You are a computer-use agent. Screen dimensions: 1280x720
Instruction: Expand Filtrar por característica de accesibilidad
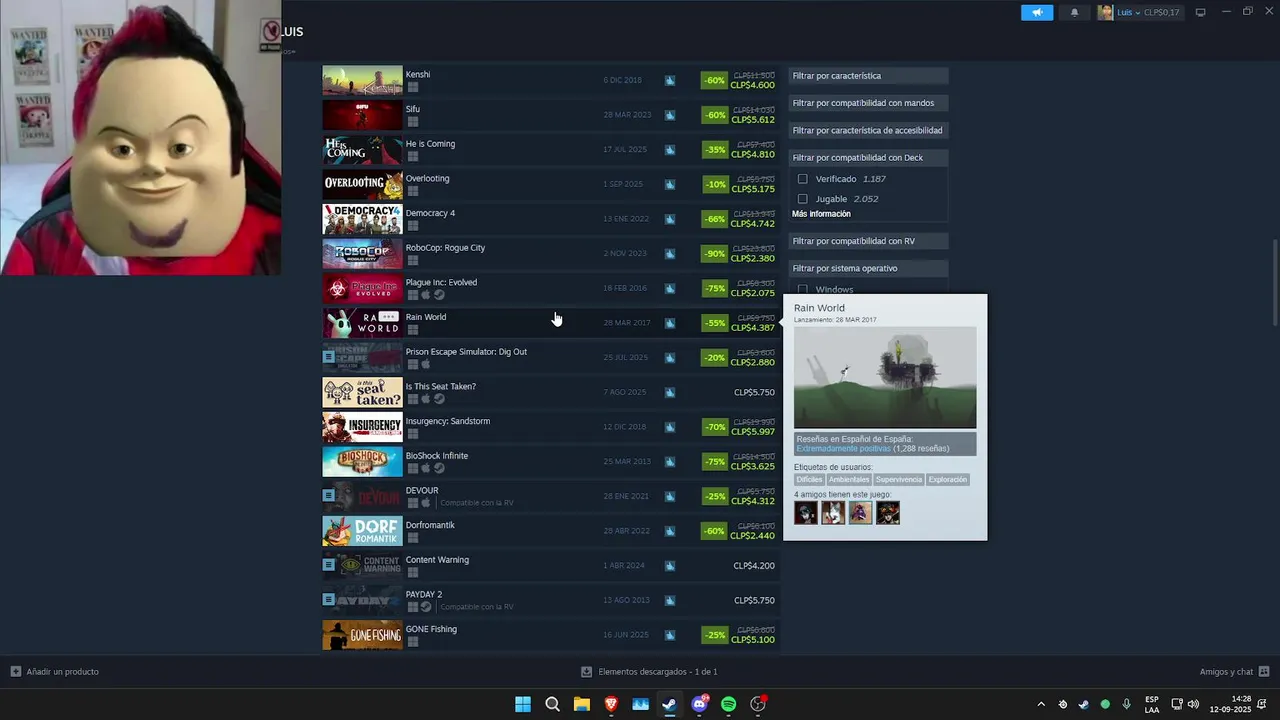pos(868,130)
